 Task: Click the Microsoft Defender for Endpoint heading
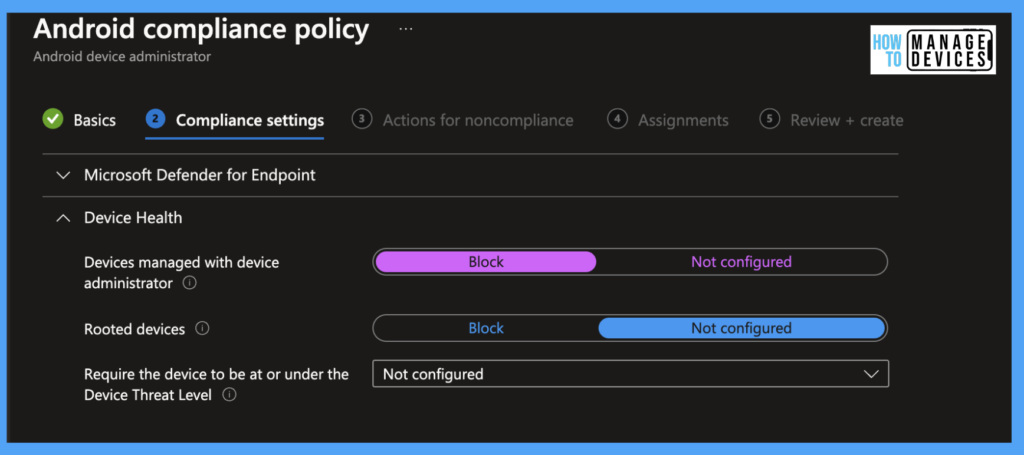200,175
